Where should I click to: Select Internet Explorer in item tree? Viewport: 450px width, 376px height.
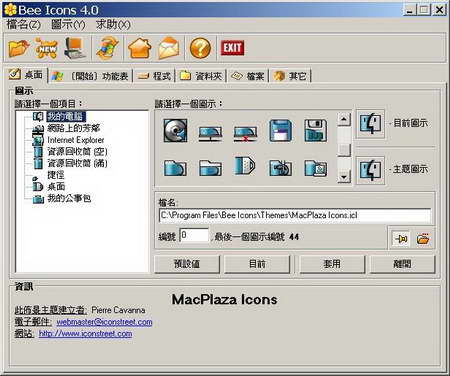[75, 140]
